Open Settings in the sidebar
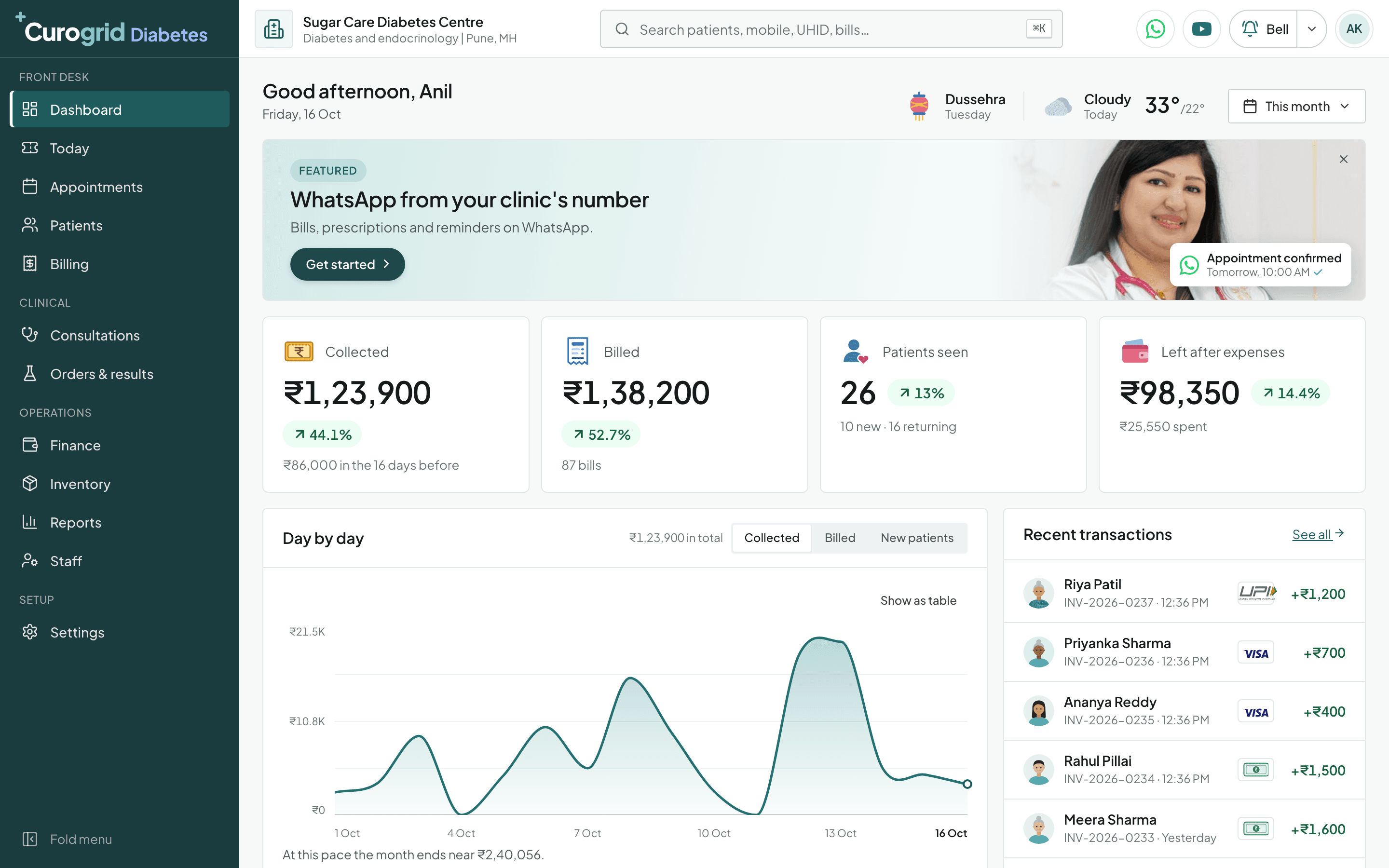 point(120,632)
